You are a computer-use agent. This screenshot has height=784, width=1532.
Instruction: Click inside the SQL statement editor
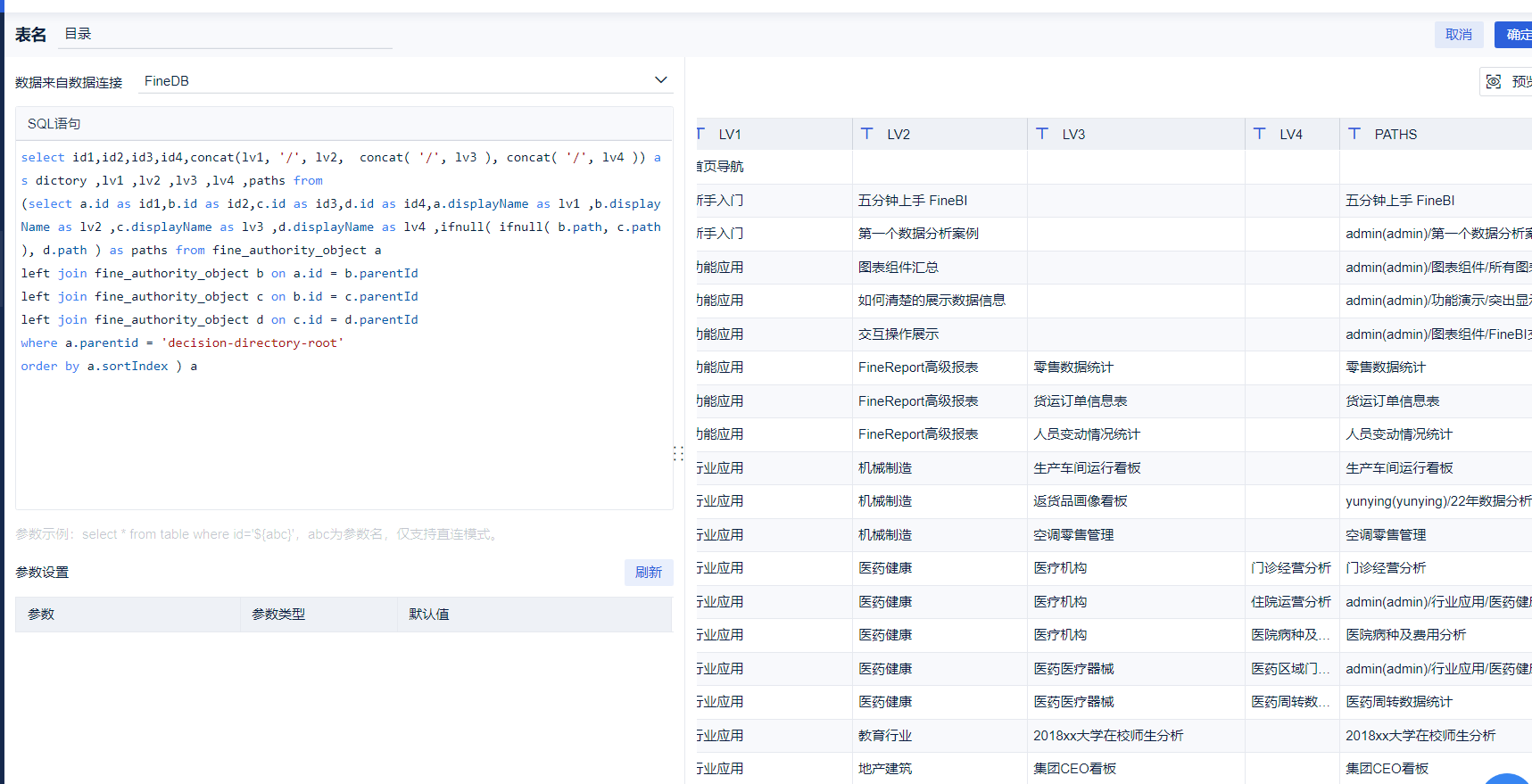(x=344, y=325)
